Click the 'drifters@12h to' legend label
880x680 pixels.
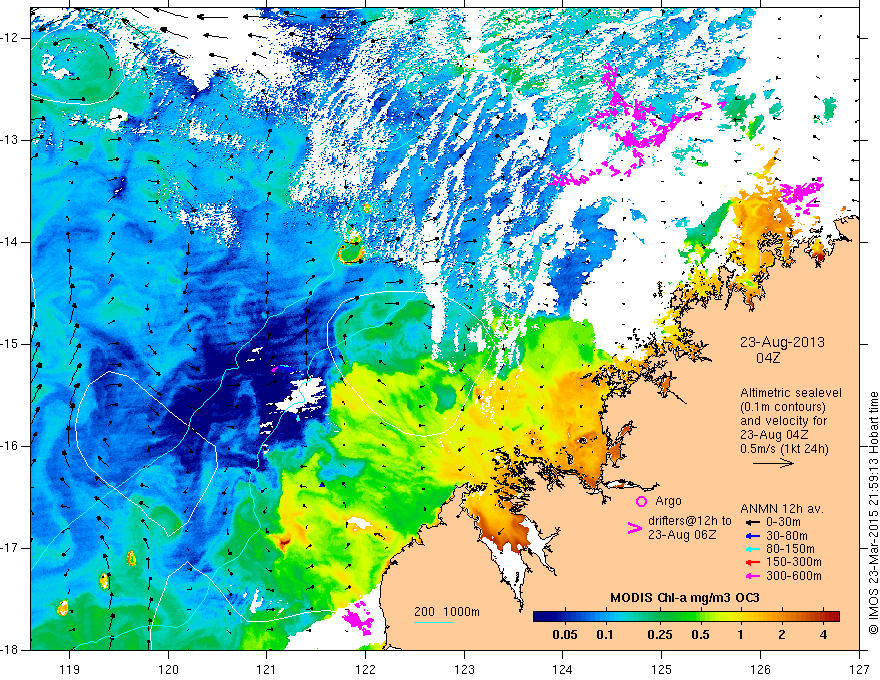click(x=690, y=521)
